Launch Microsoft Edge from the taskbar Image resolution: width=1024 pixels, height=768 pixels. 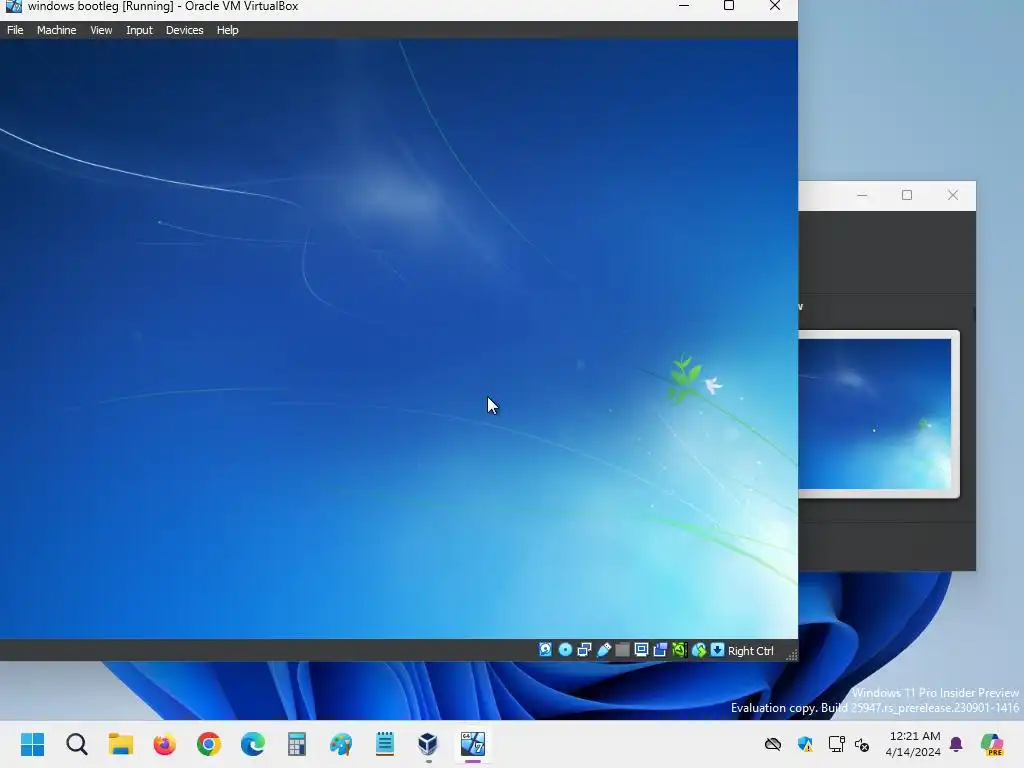pyautogui.click(x=253, y=744)
